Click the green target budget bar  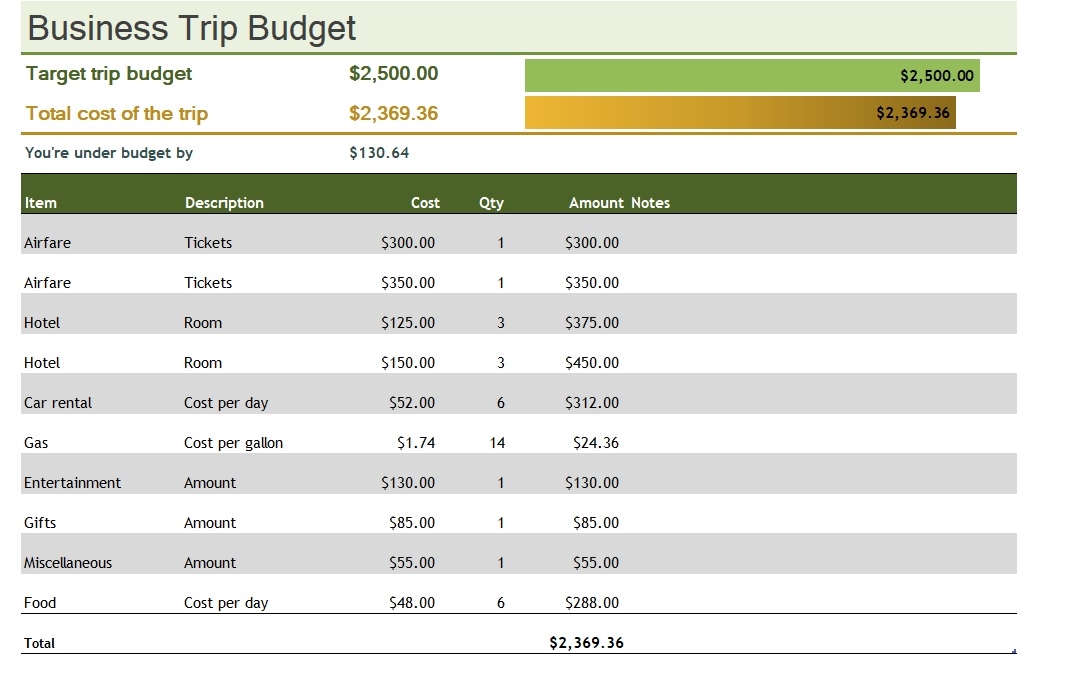pos(751,75)
